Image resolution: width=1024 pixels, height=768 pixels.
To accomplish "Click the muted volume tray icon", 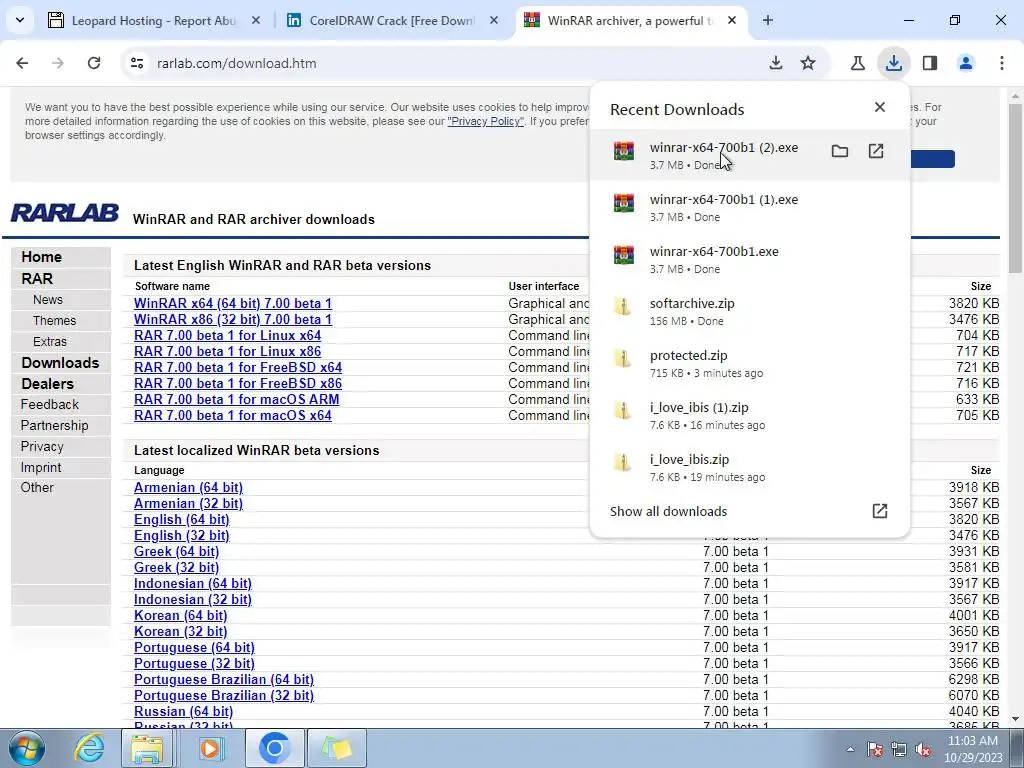I will coord(923,749).
